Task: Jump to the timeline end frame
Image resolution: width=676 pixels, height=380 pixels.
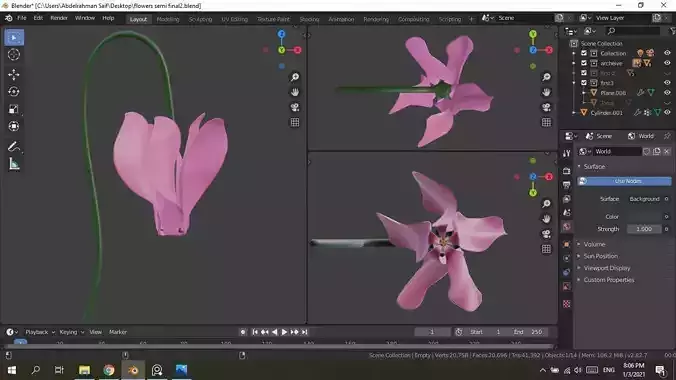Action: [x=304, y=332]
